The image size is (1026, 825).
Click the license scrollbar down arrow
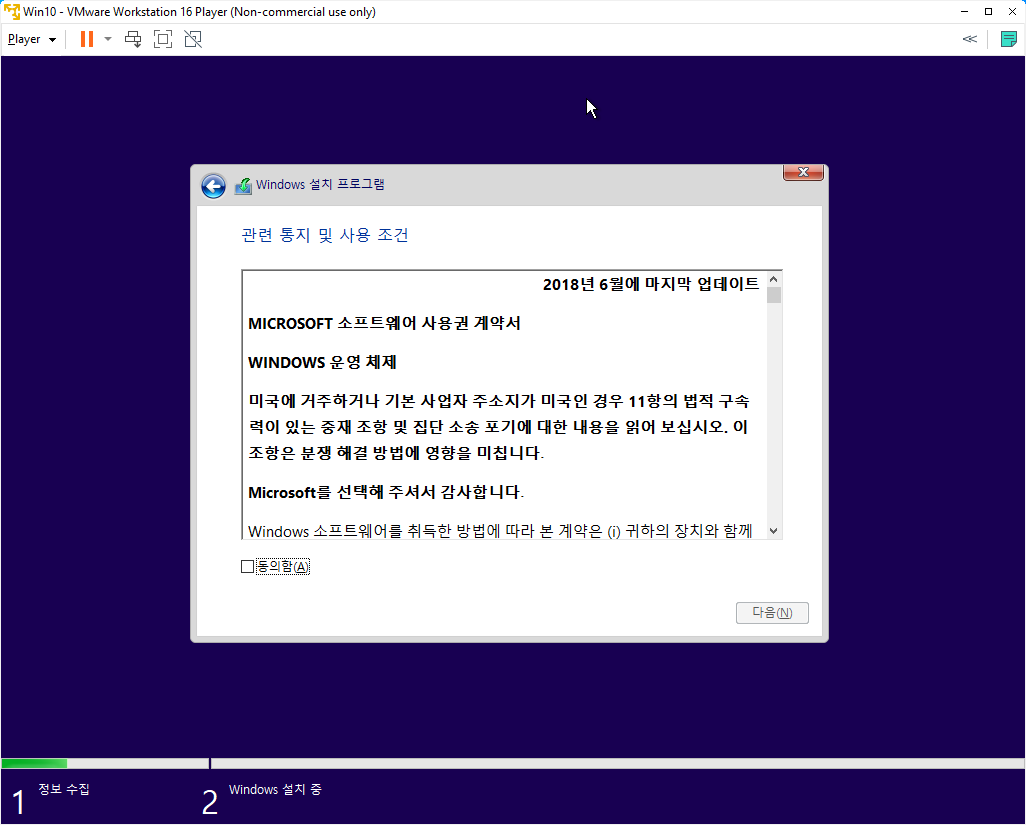[773, 531]
